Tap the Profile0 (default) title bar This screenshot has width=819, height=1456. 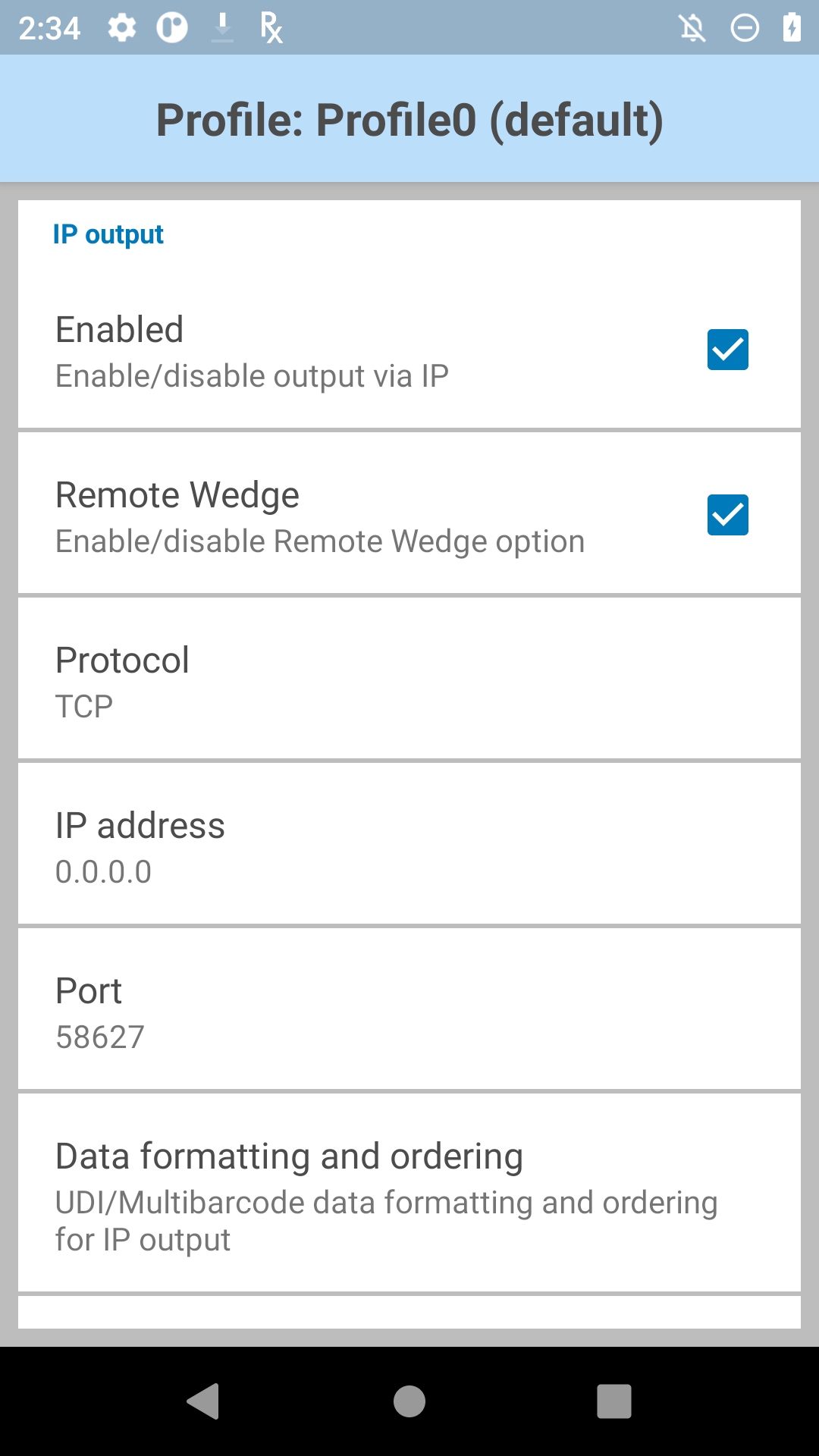click(409, 120)
